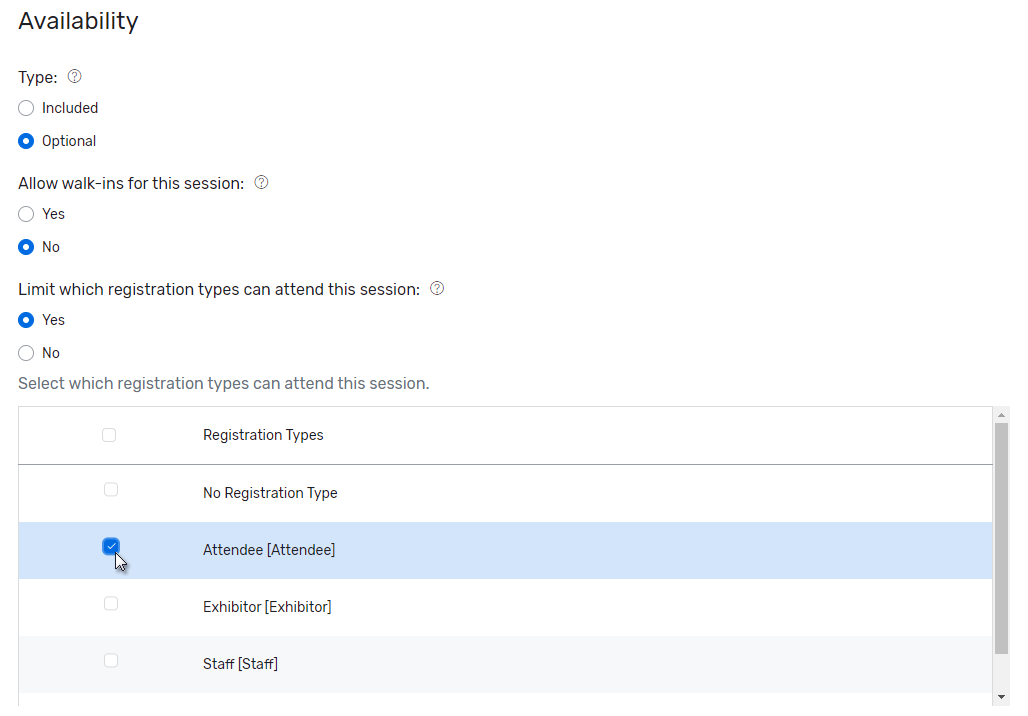
Task: Click the Exhibitor [Exhibitor] row label
Action: (267, 607)
